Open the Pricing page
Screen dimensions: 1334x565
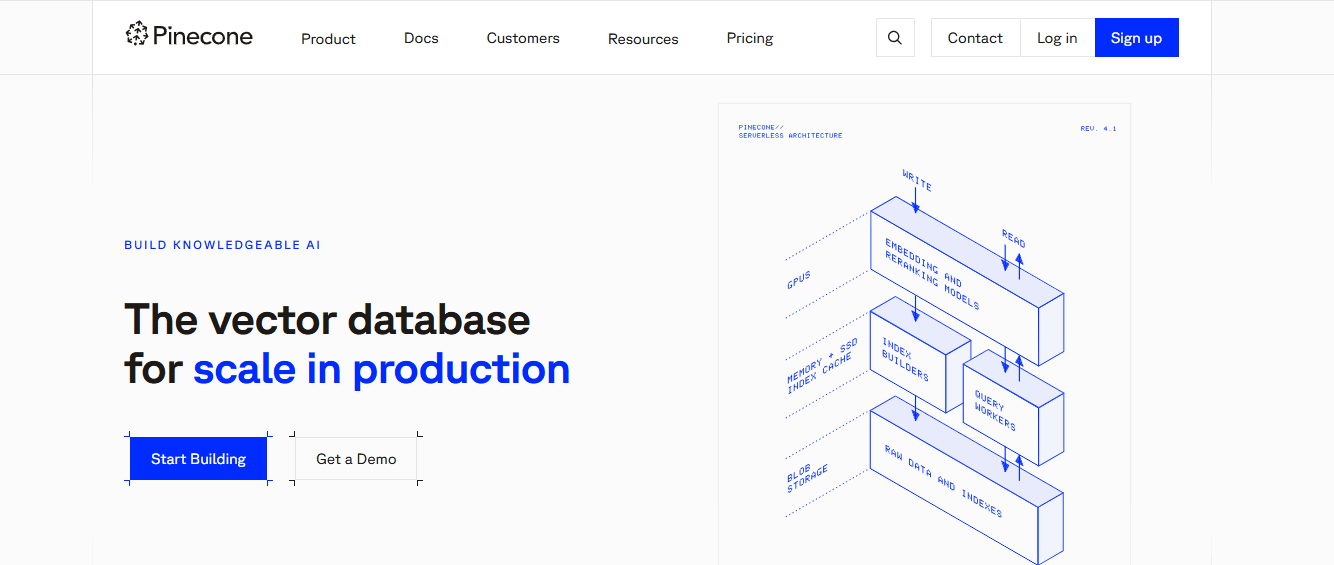click(750, 38)
